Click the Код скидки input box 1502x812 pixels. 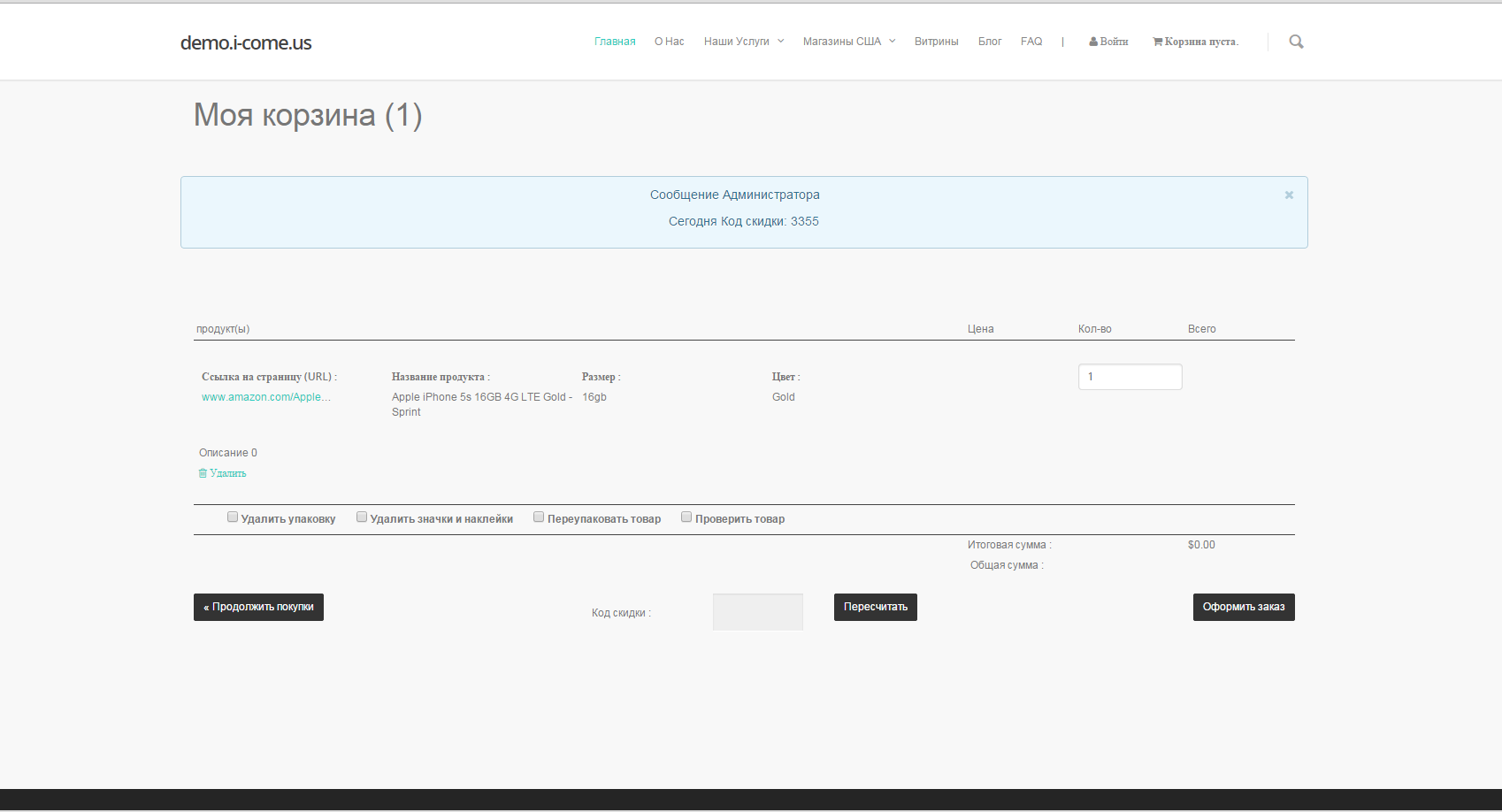coord(758,612)
